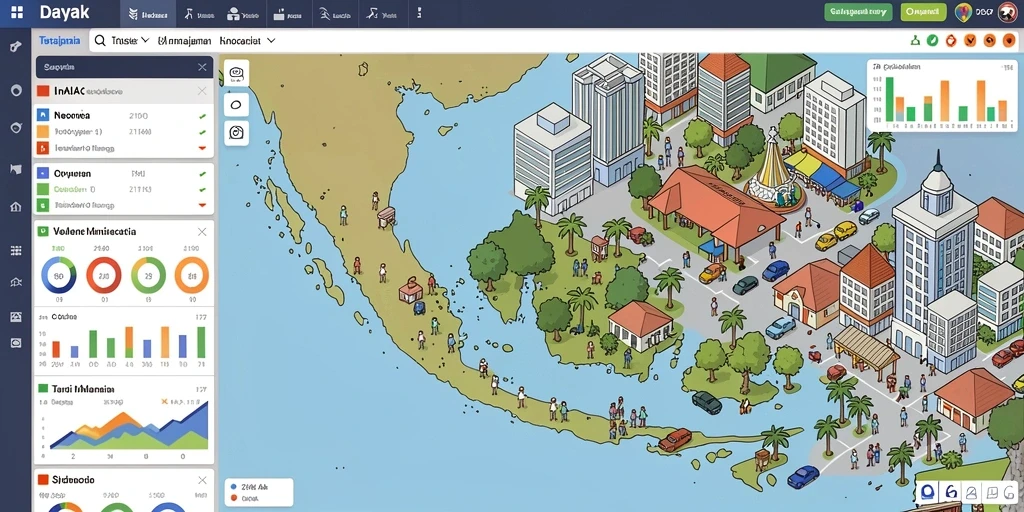Image resolution: width=1024 pixels, height=512 pixels.
Task: Open the sidebar image picture icon
Action: (16, 317)
